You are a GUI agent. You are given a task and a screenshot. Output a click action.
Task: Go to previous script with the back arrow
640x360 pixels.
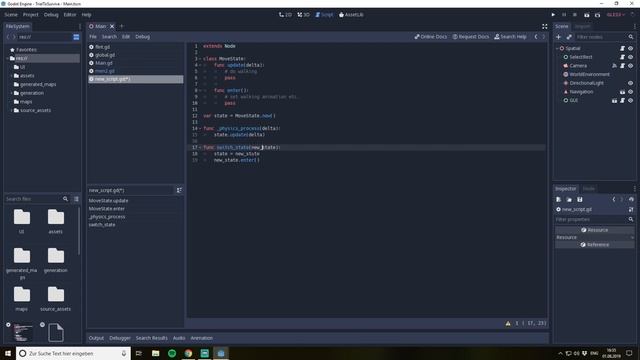pyautogui.click(x=536, y=37)
